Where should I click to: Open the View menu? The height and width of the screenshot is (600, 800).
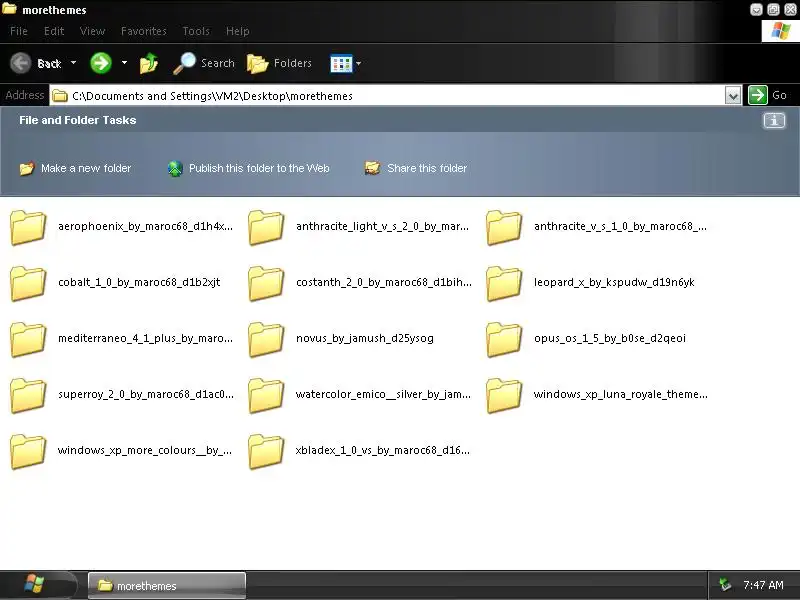point(92,31)
